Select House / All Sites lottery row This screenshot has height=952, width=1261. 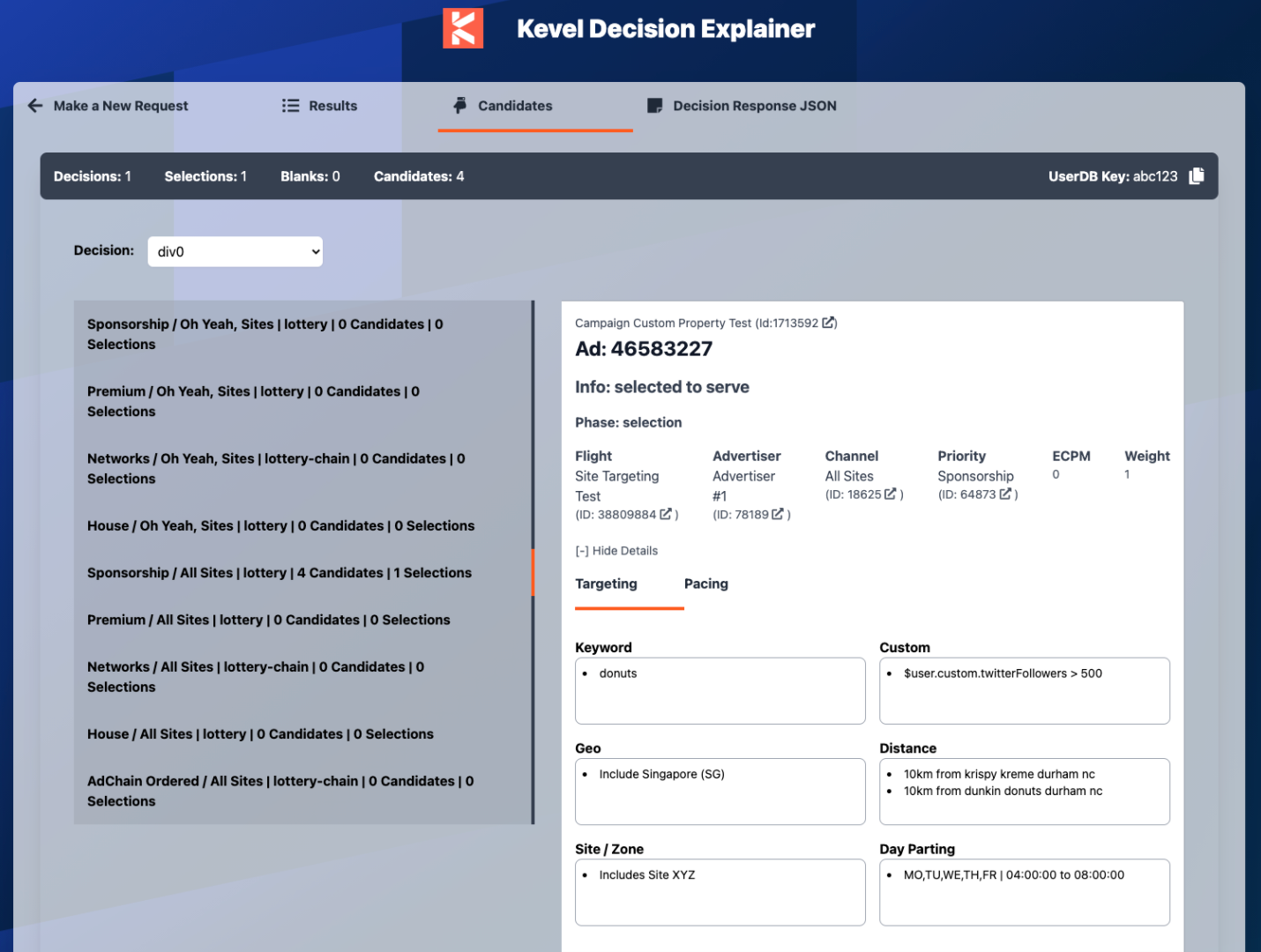point(302,733)
